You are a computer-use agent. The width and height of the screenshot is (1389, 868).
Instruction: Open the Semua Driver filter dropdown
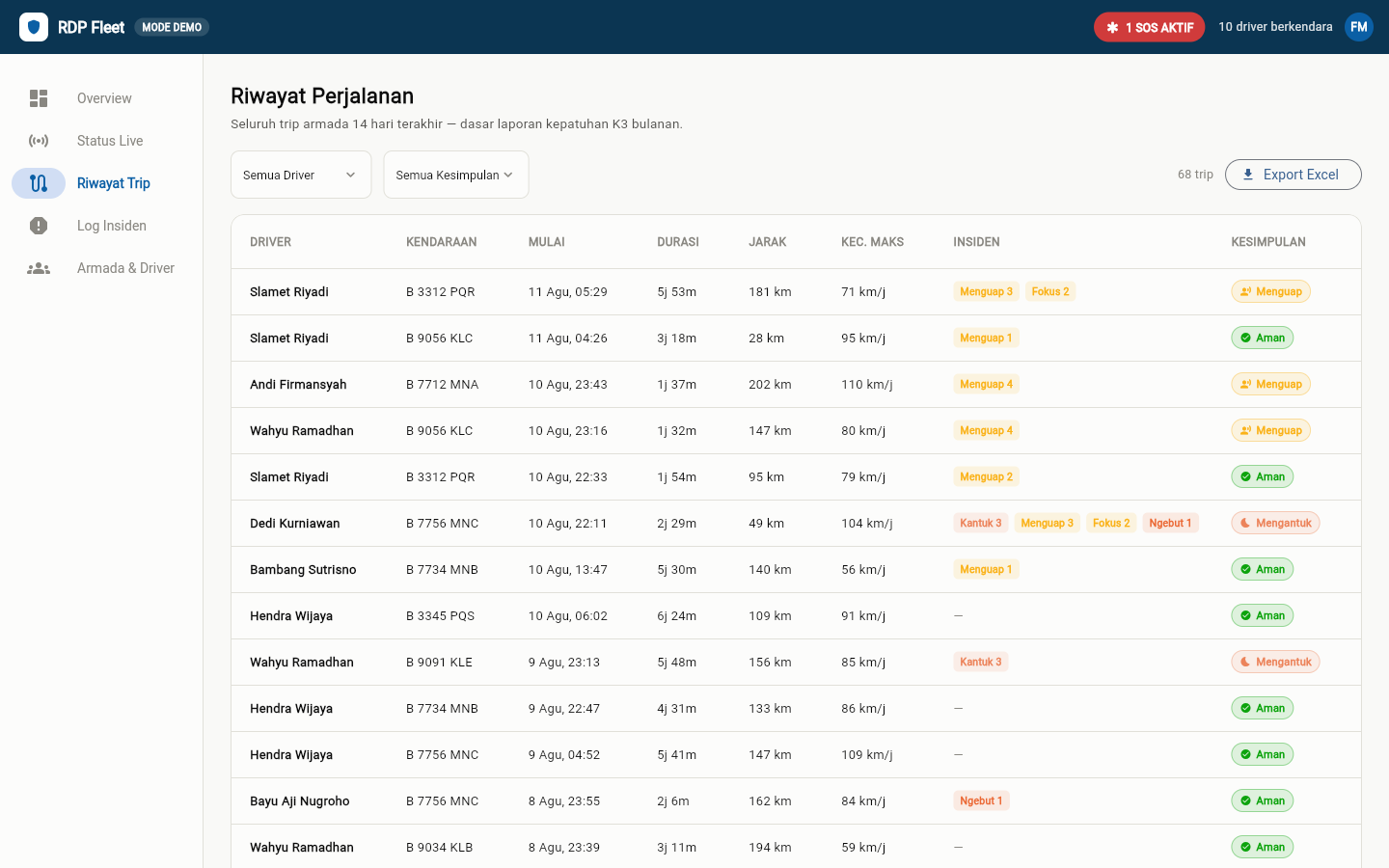[301, 175]
